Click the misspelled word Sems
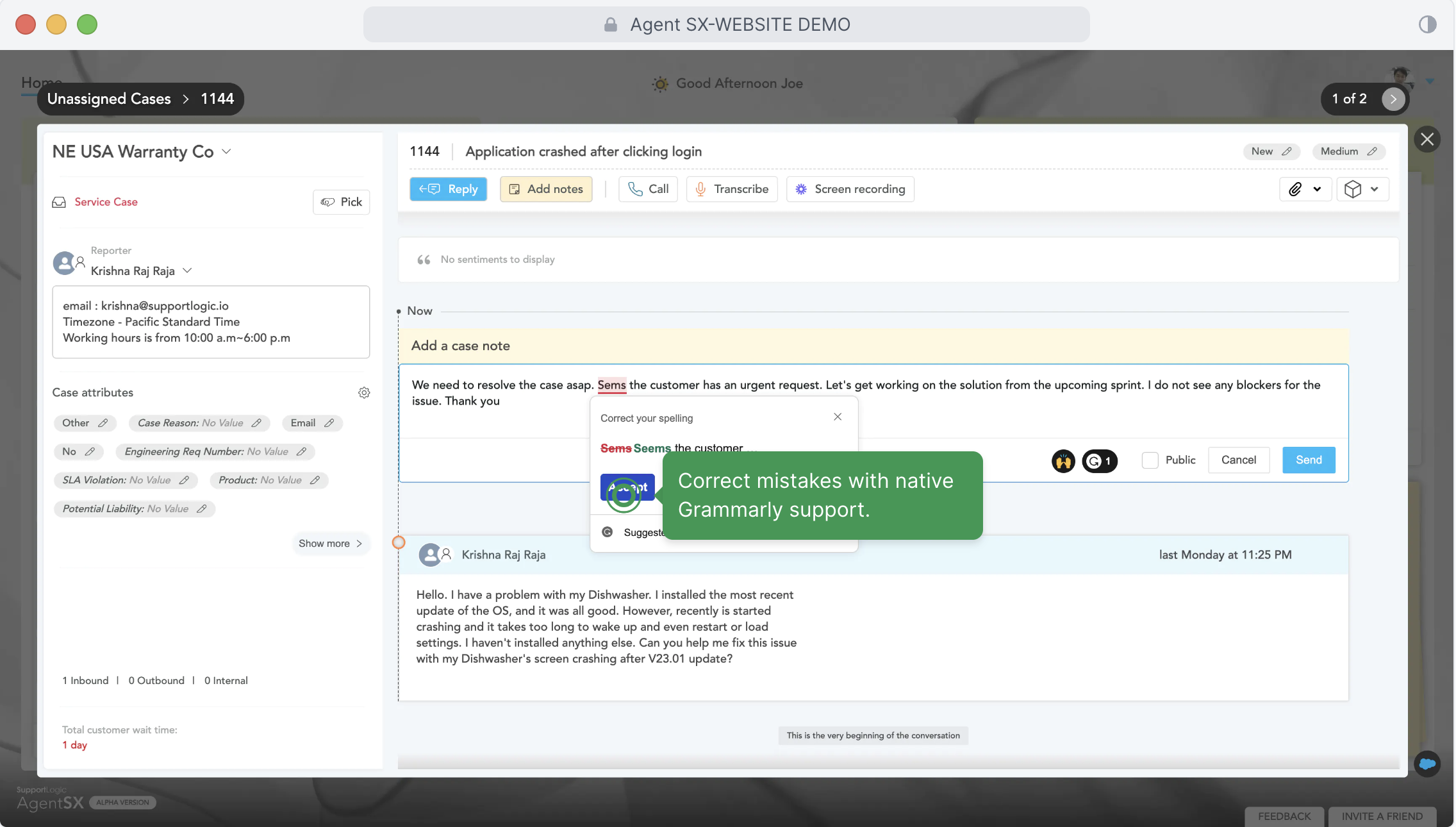Image resolution: width=1456 pixels, height=827 pixels. [x=611, y=385]
